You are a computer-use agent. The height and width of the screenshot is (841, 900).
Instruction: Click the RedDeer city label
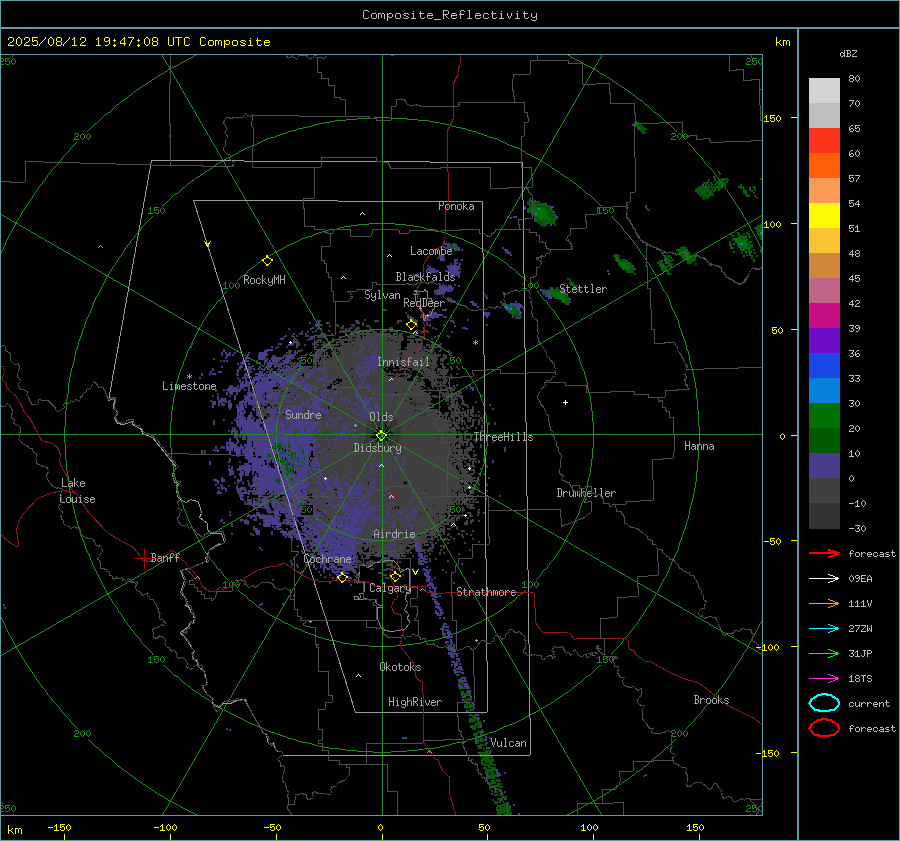click(424, 303)
